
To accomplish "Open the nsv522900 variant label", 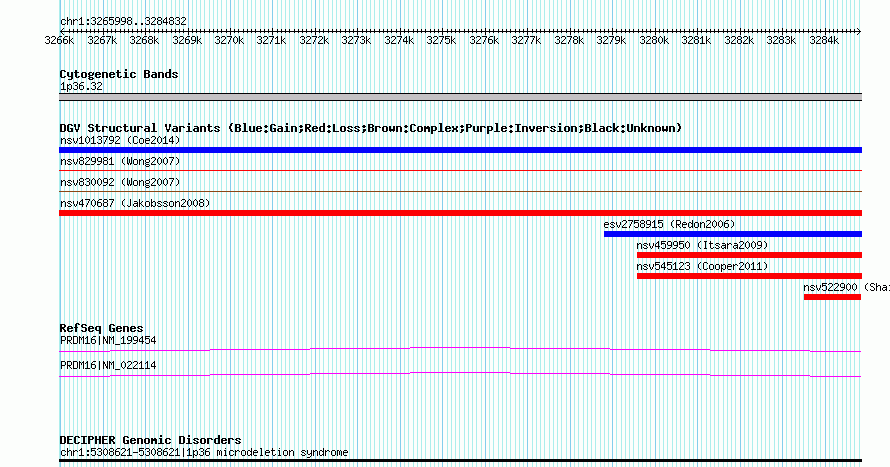I will pyautogui.click(x=846, y=287).
